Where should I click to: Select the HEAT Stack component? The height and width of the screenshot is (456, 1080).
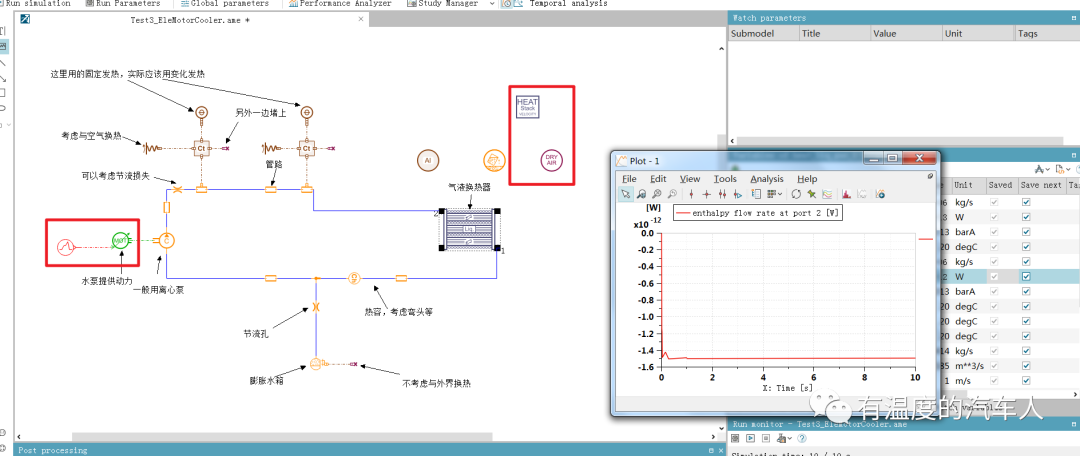528,107
